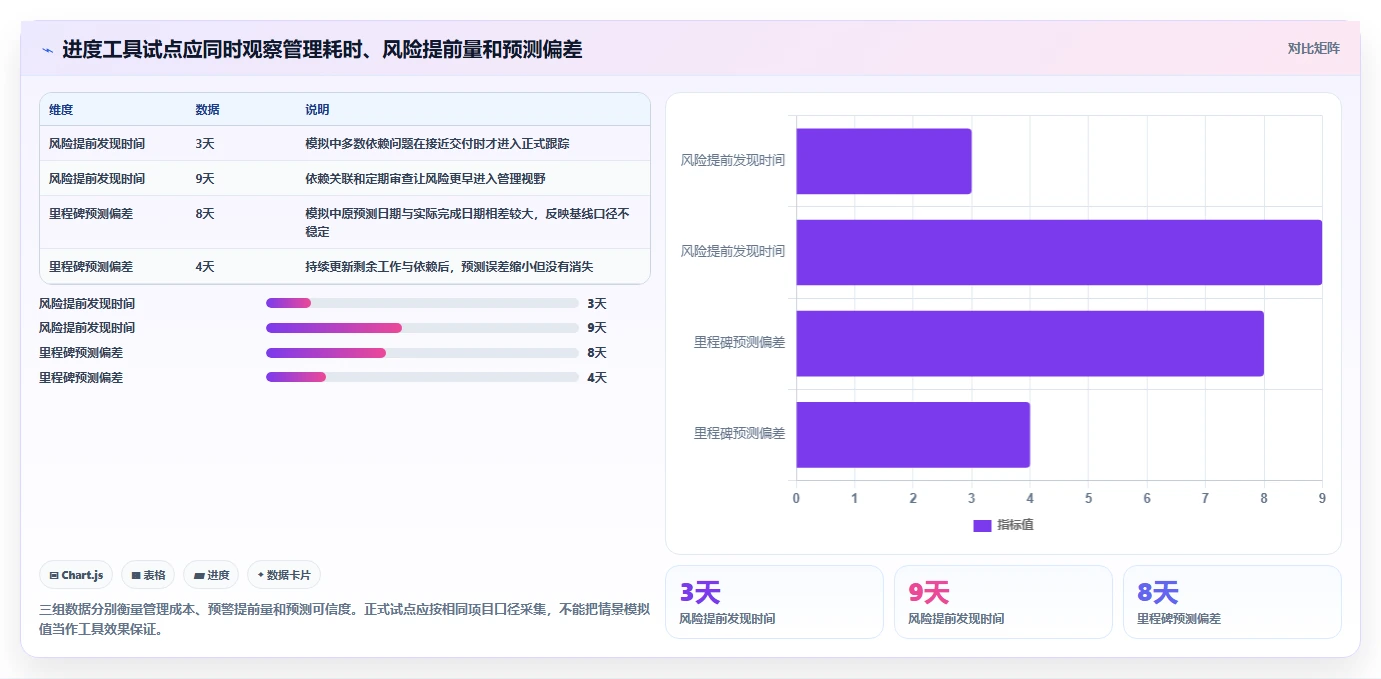1381x679 pixels.
Task: Open the 3天 summary card
Action: click(x=774, y=602)
